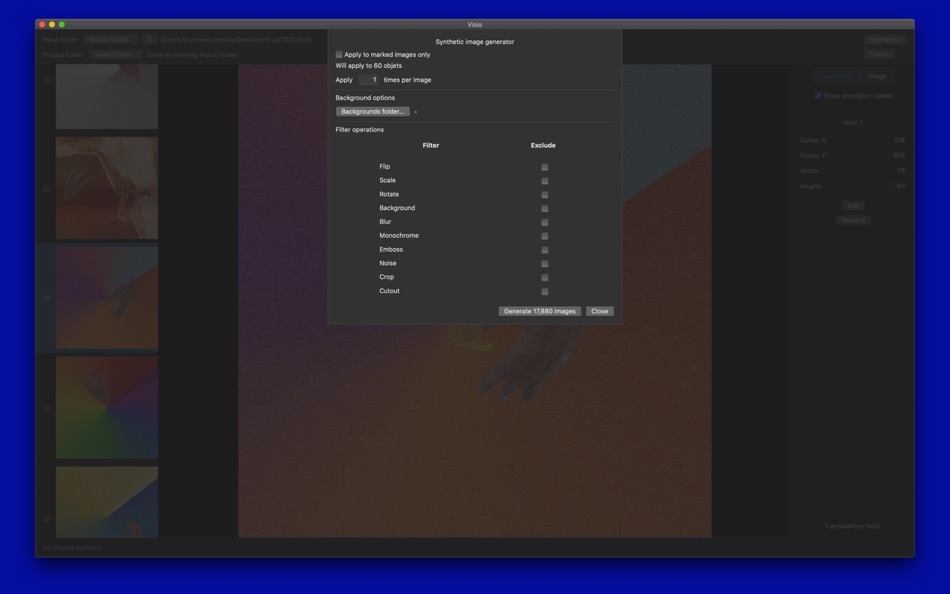This screenshot has width=950, height=594.
Task: Exclude the Scale filter
Action: click(545, 181)
